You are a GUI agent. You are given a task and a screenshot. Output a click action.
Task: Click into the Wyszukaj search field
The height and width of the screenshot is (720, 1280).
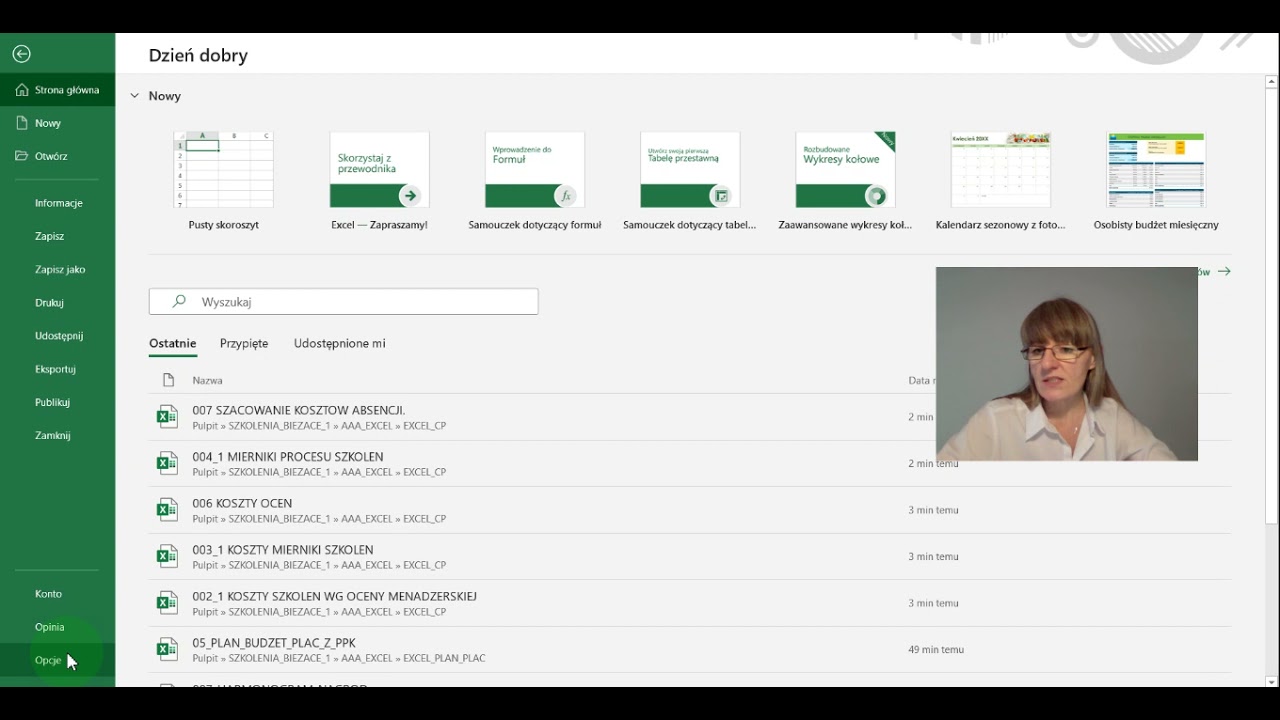pyautogui.click(x=344, y=301)
